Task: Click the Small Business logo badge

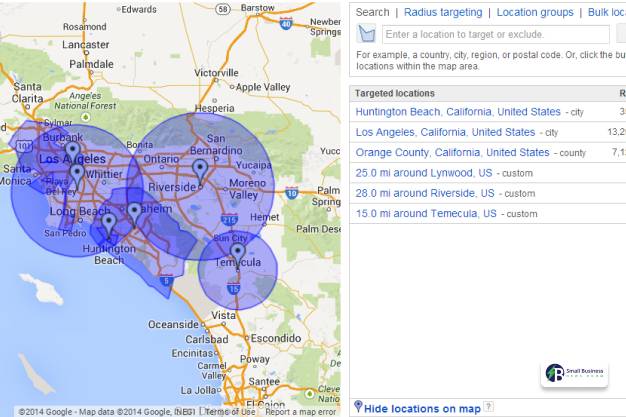Action: 574,373
